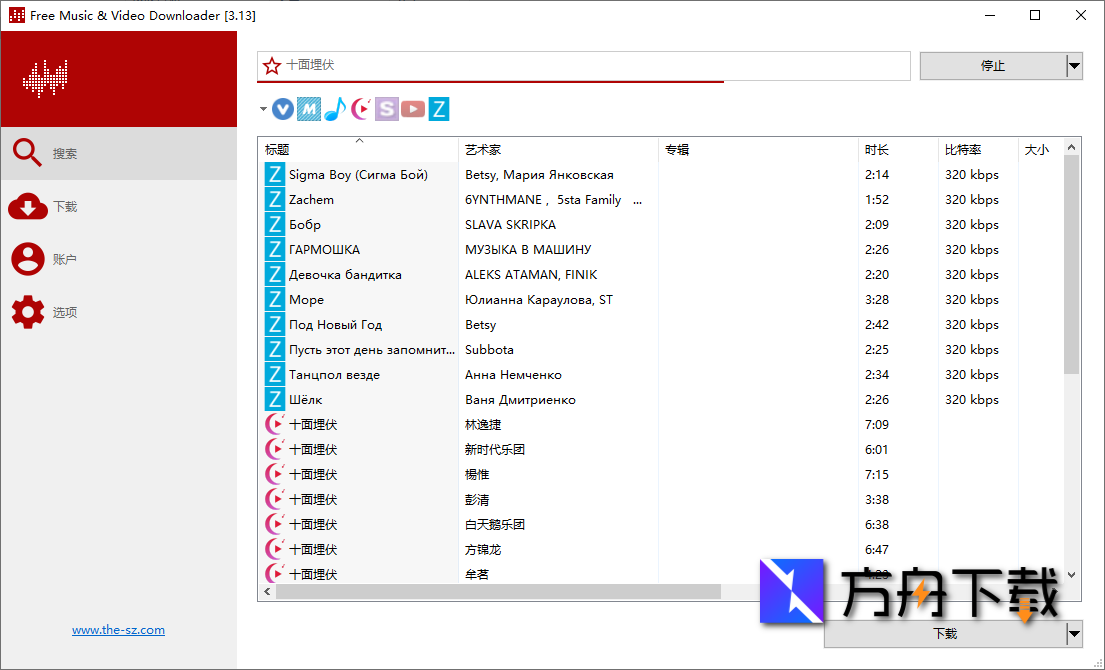Open the small arrow left of the source icons
Image resolution: width=1105 pixels, height=670 pixels.
click(x=263, y=109)
